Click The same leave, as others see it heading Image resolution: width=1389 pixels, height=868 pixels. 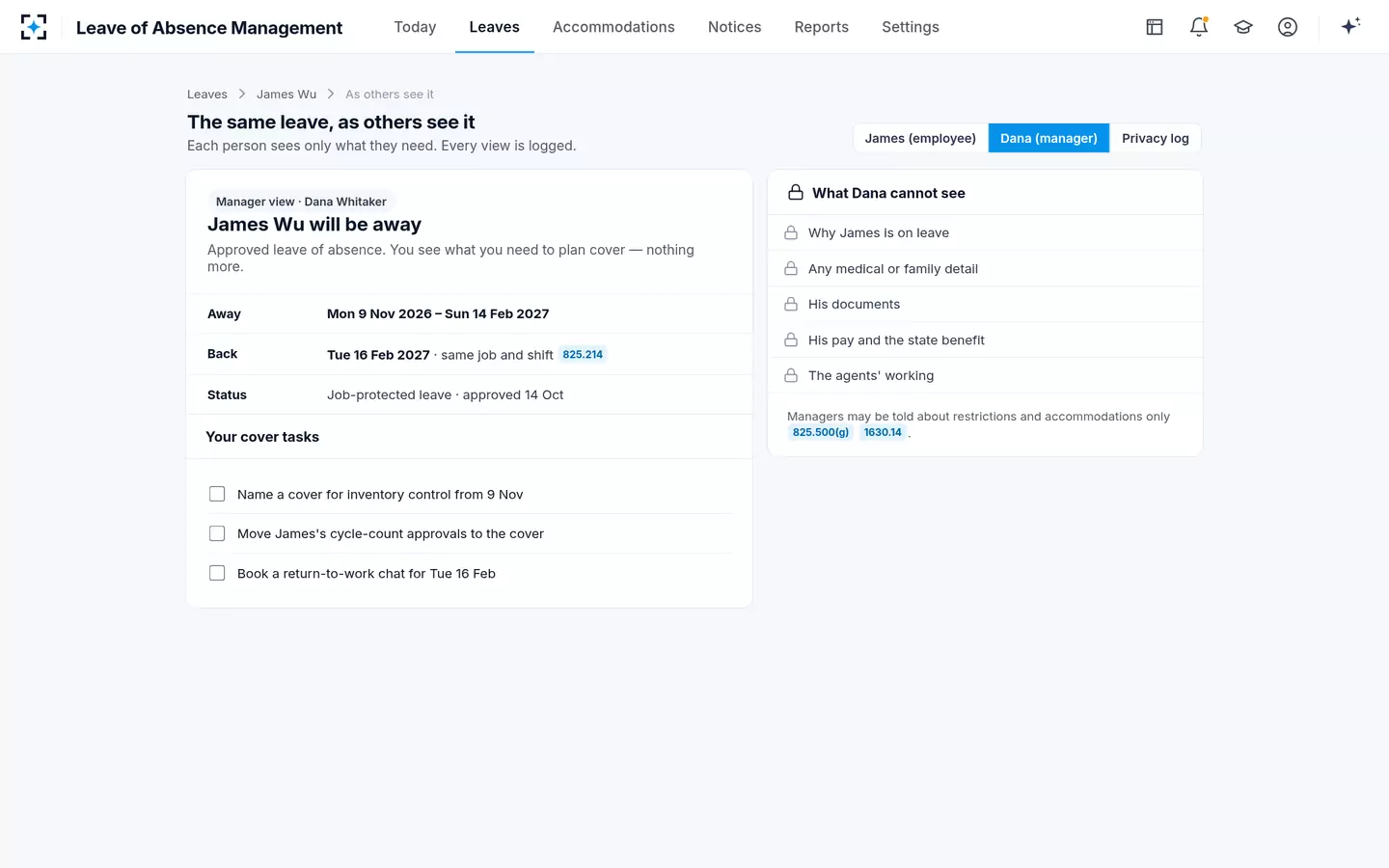pyautogui.click(x=331, y=122)
